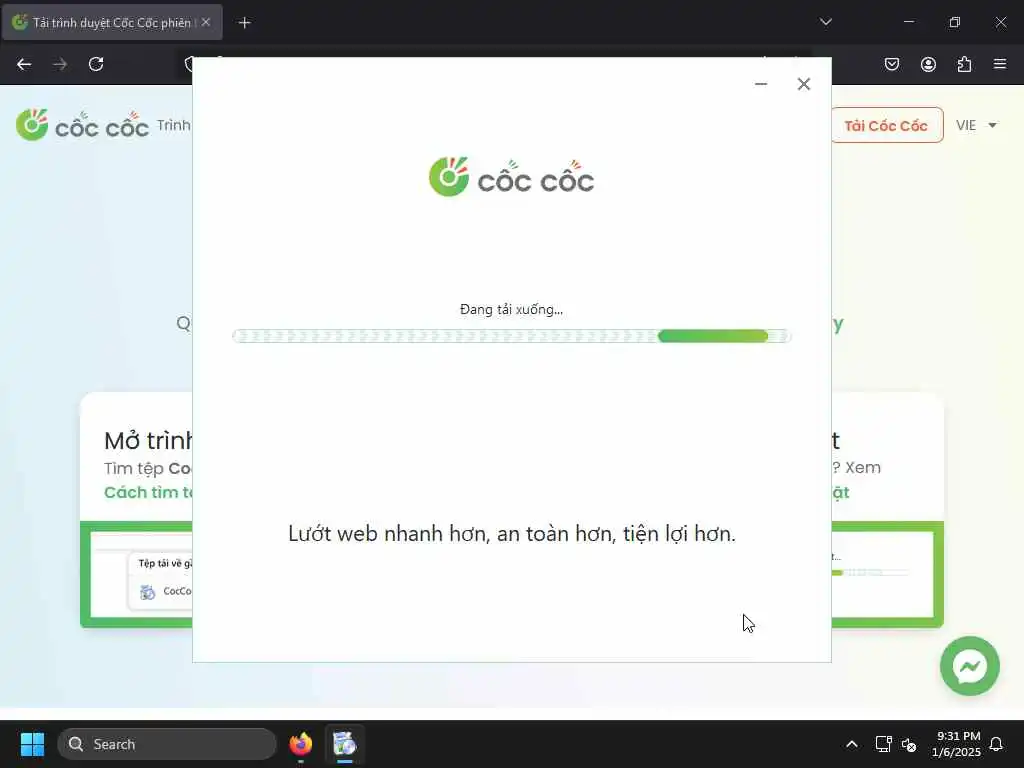Screen dimensions: 1024x768
Task: Show hidden system tray icons
Action: point(852,744)
